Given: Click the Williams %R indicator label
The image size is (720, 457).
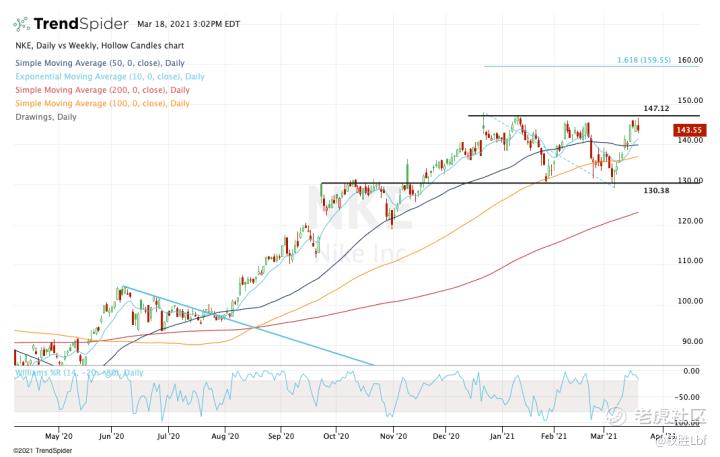Looking at the screenshot, I should 79,373.
